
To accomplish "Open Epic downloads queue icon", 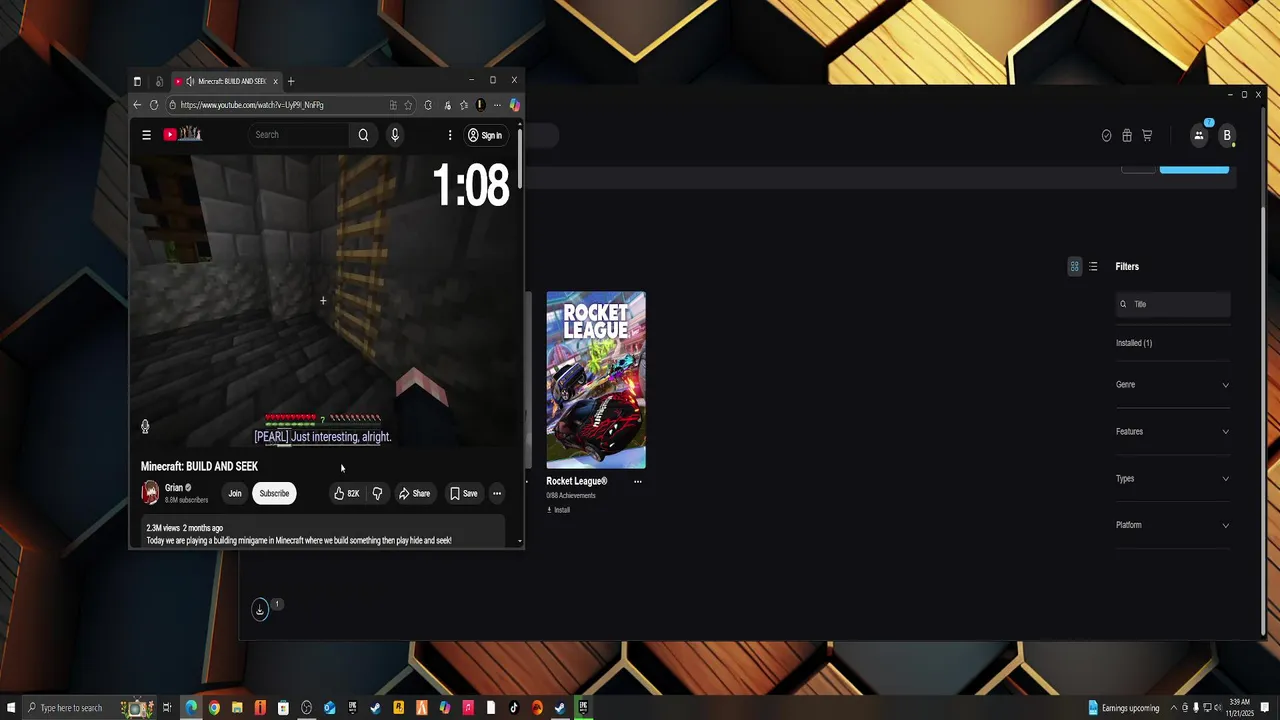I will pyautogui.click(x=260, y=609).
